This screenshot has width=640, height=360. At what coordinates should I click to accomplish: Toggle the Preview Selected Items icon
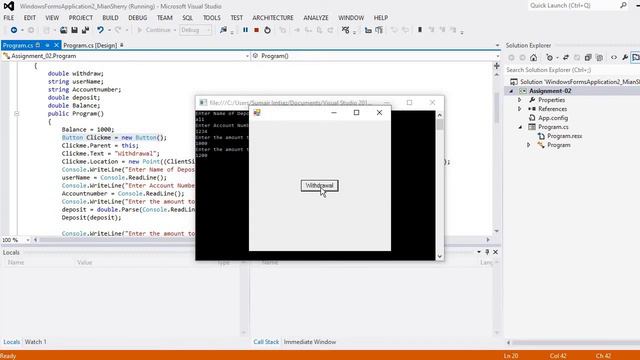636,58
